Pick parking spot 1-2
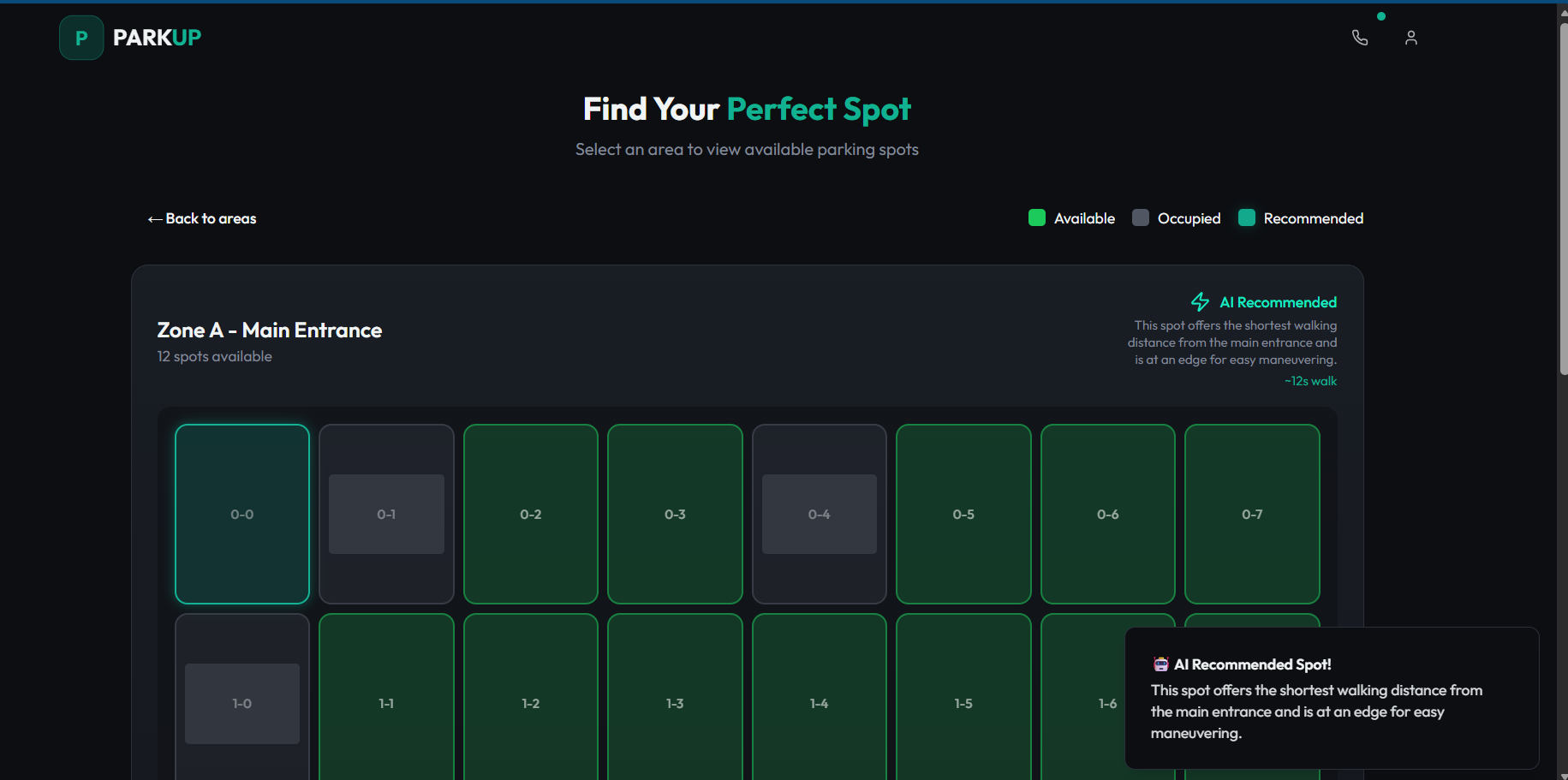 (x=531, y=697)
